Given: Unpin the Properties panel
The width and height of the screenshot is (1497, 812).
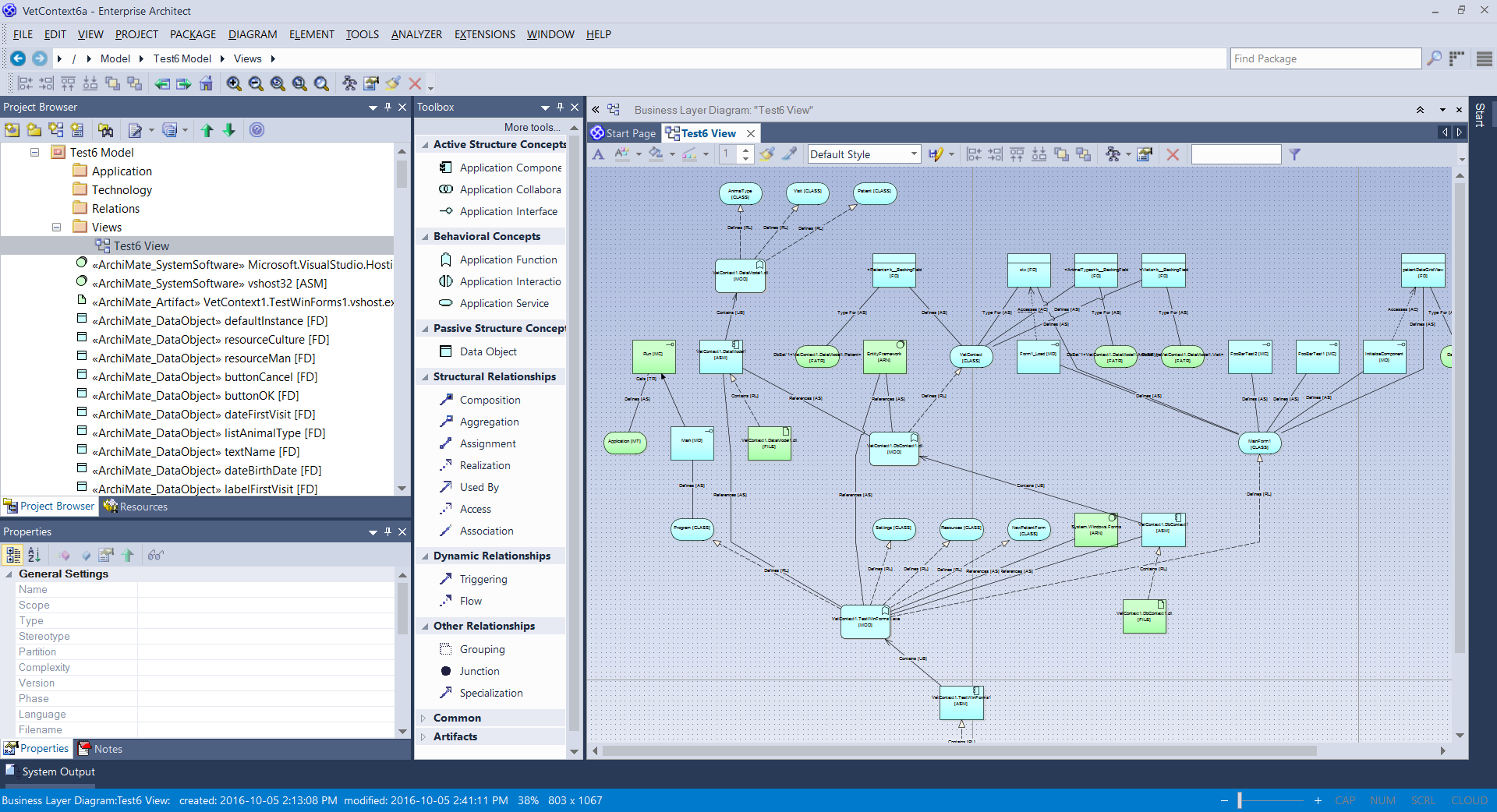Looking at the screenshot, I should [388, 532].
